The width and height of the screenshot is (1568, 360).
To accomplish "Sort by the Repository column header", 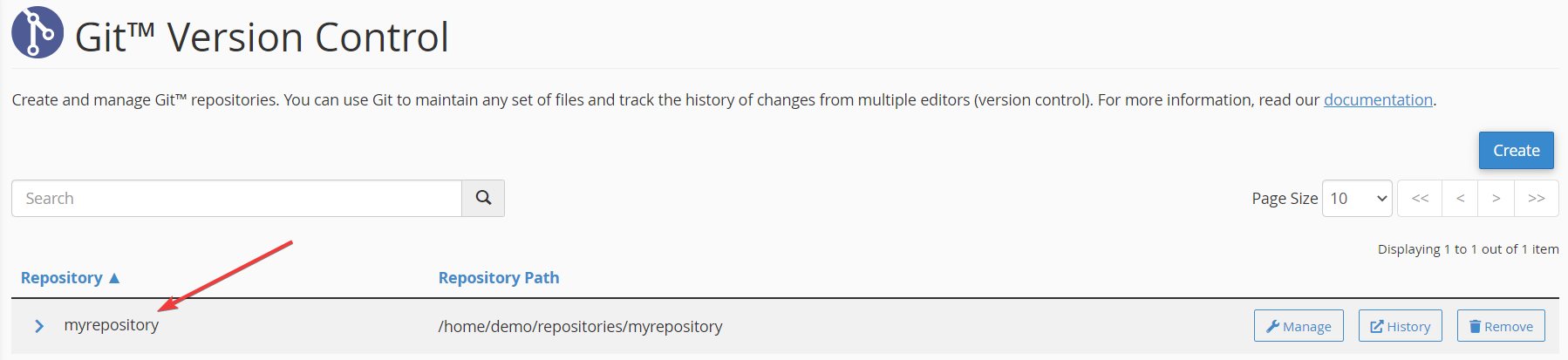I will point(61,278).
